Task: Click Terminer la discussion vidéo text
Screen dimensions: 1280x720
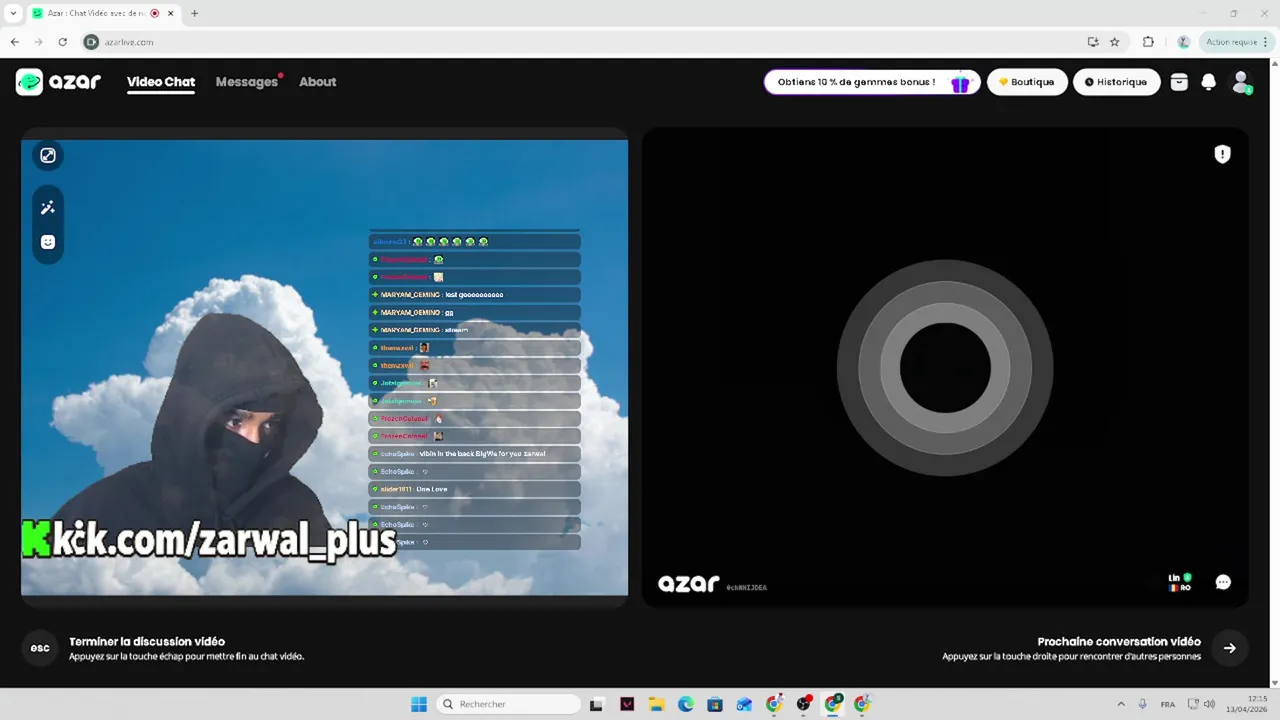Action: click(147, 642)
